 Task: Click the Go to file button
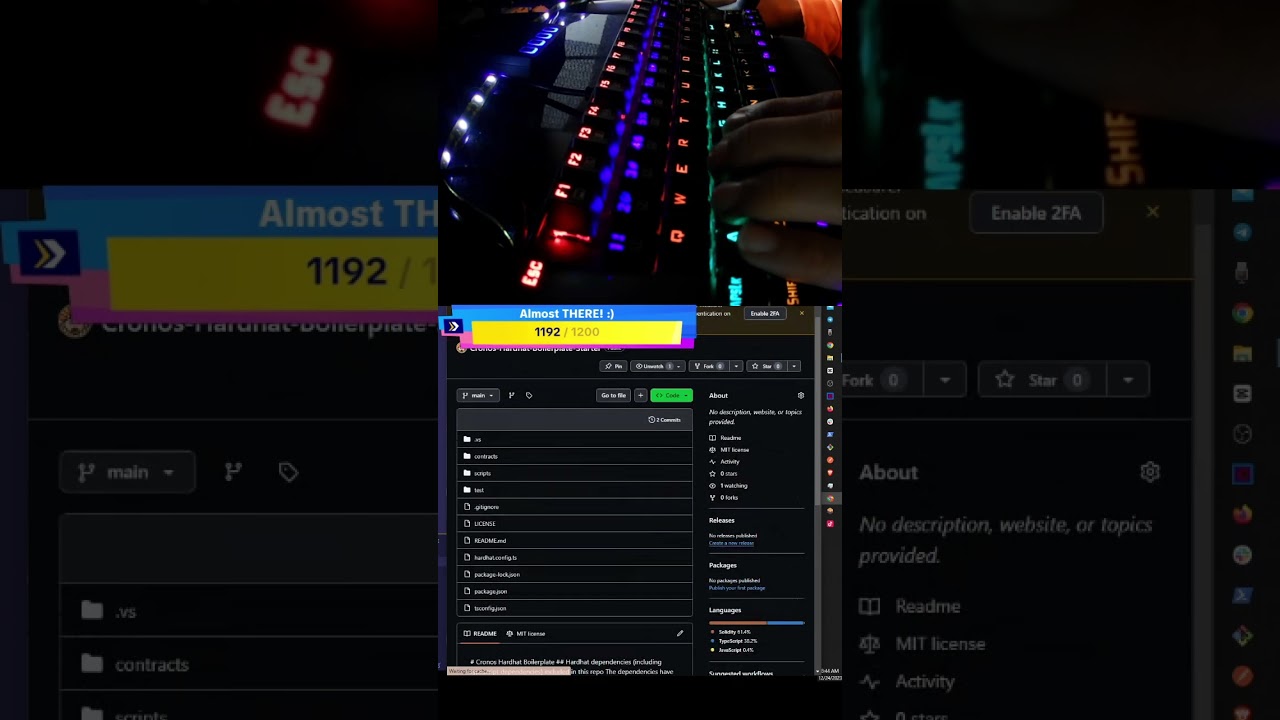(614, 395)
